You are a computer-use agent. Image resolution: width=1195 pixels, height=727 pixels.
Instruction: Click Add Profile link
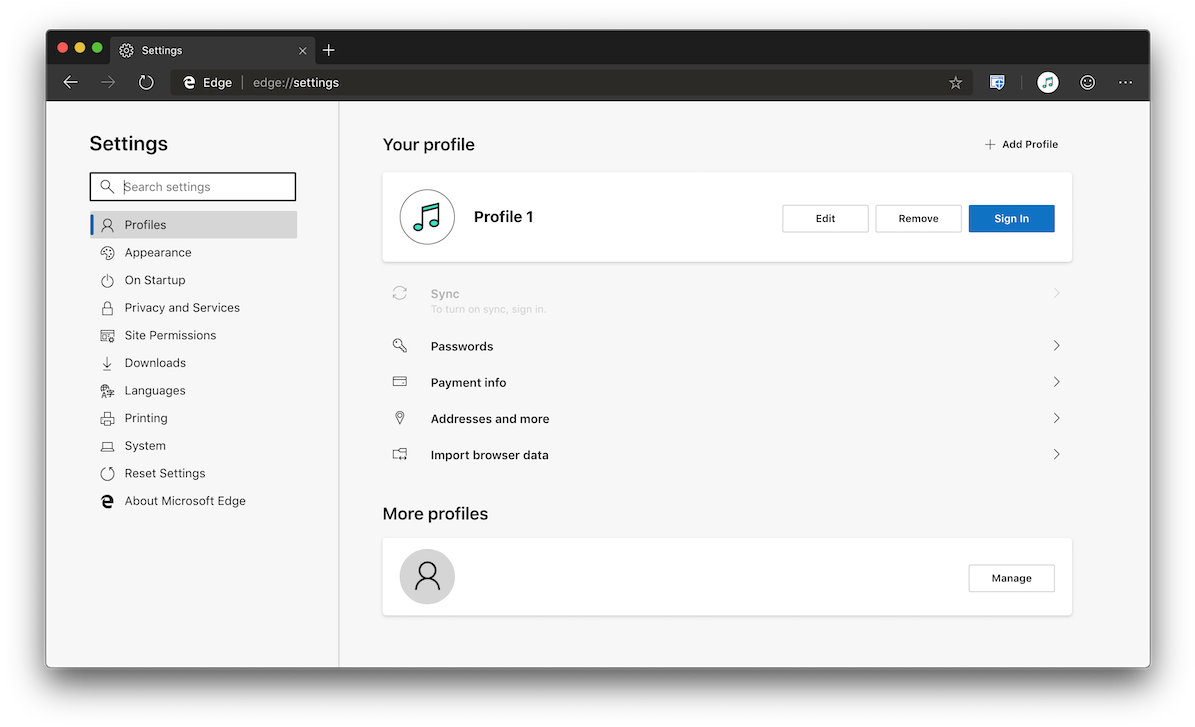(1021, 144)
